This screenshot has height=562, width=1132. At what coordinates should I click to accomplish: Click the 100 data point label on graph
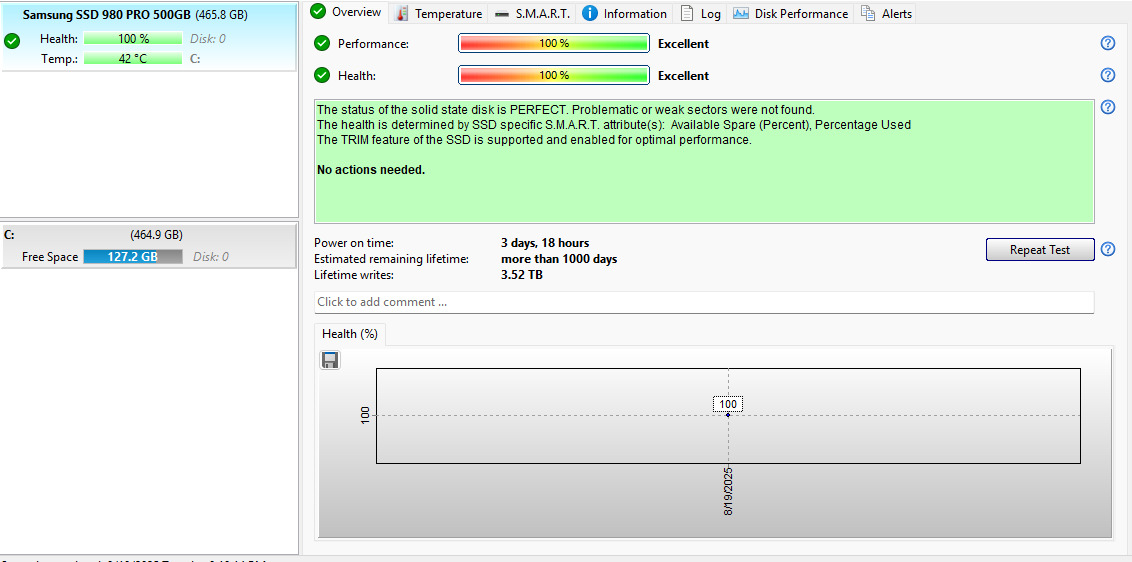[728, 405]
